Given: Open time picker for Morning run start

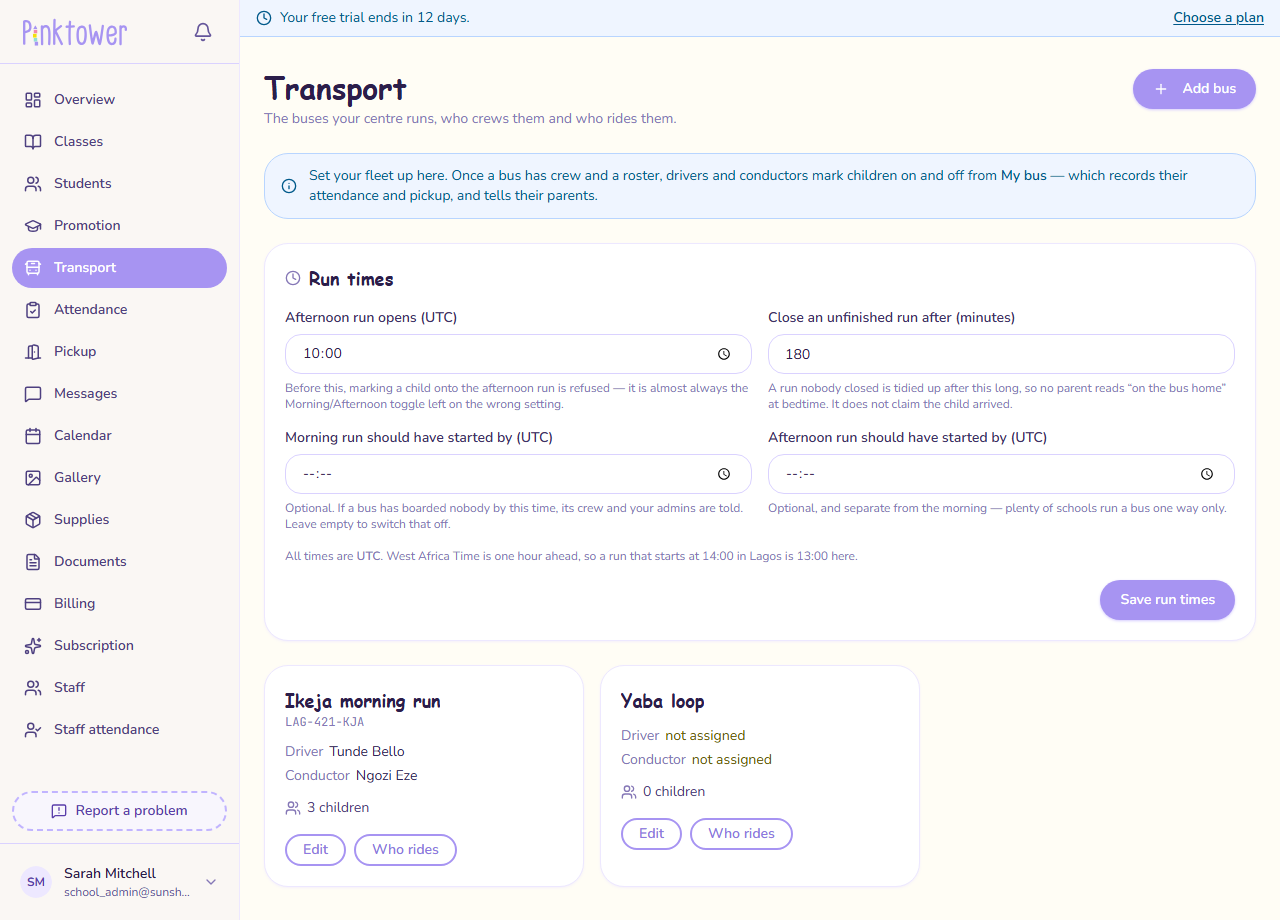Looking at the screenshot, I should click(724, 474).
